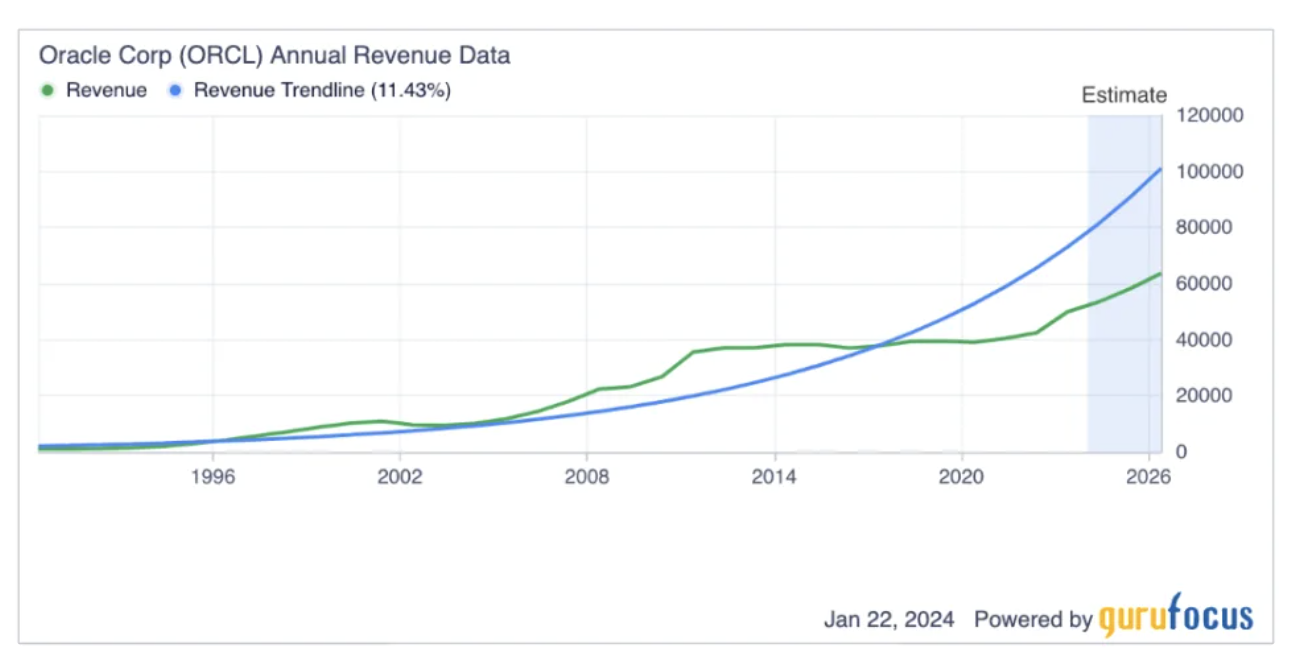Click the 2014 x-axis label
This screenshot has height=670, width=1300.
pos(775,475)
